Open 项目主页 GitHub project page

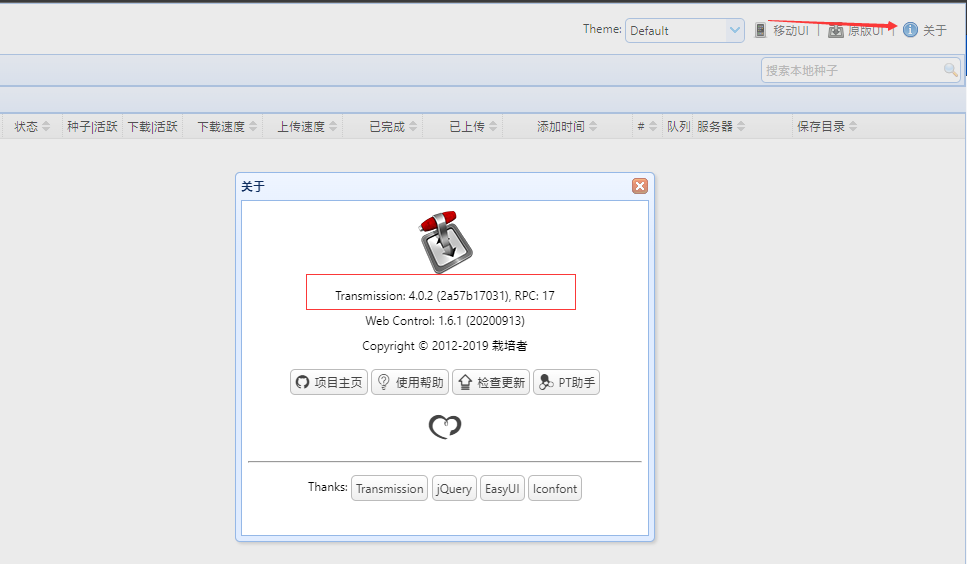coord(329,382)
